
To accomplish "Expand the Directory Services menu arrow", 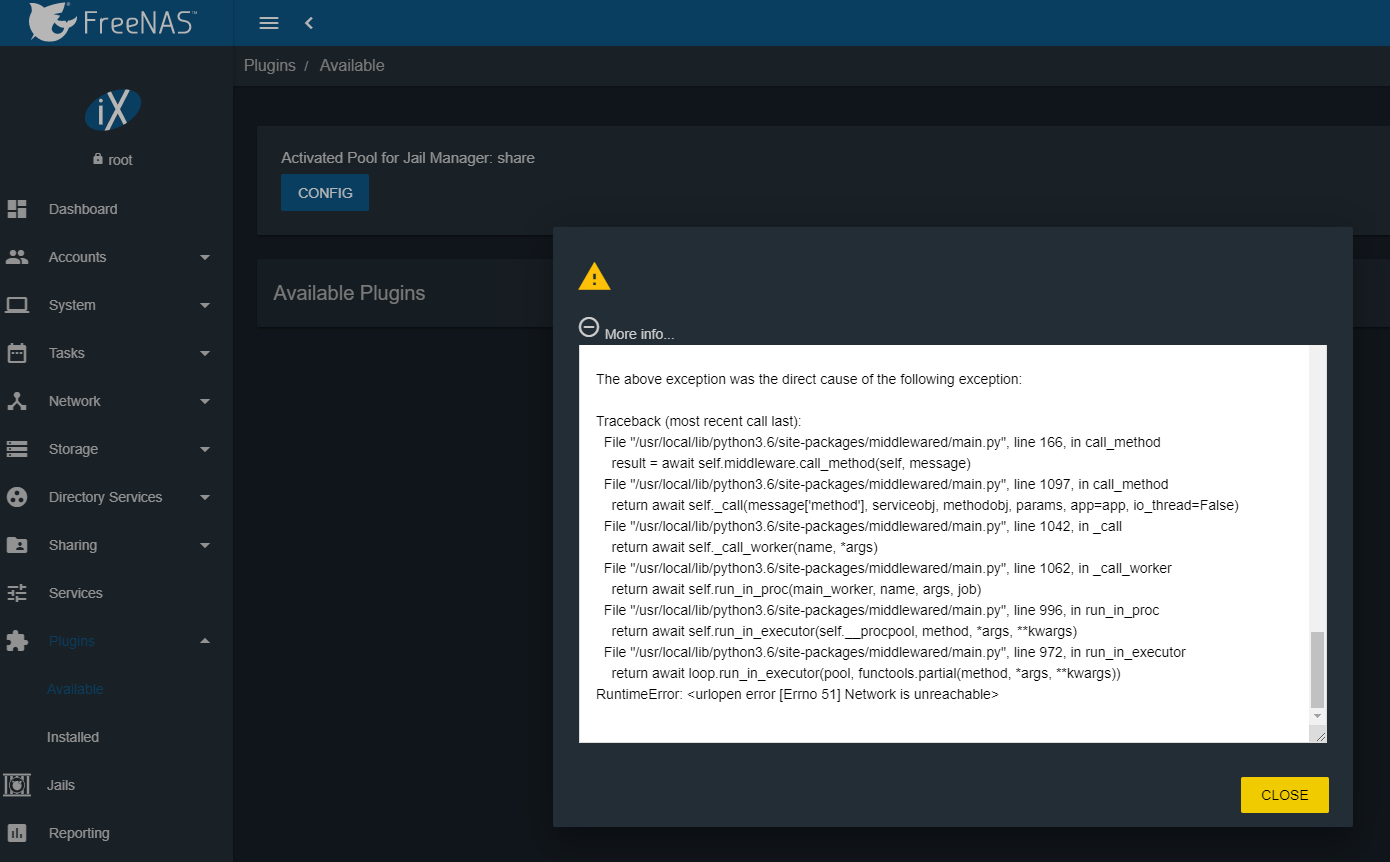I will 205,497.
